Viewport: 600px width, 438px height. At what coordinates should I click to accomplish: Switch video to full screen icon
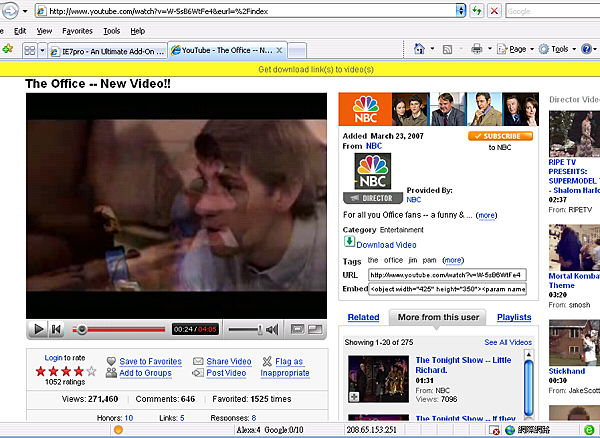pos(315,329)
